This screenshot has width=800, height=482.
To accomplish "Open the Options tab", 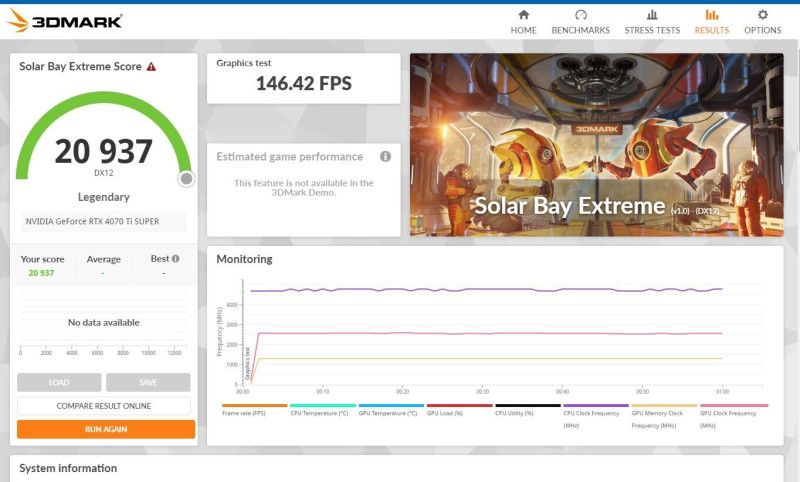I will [x=762, y=22].
